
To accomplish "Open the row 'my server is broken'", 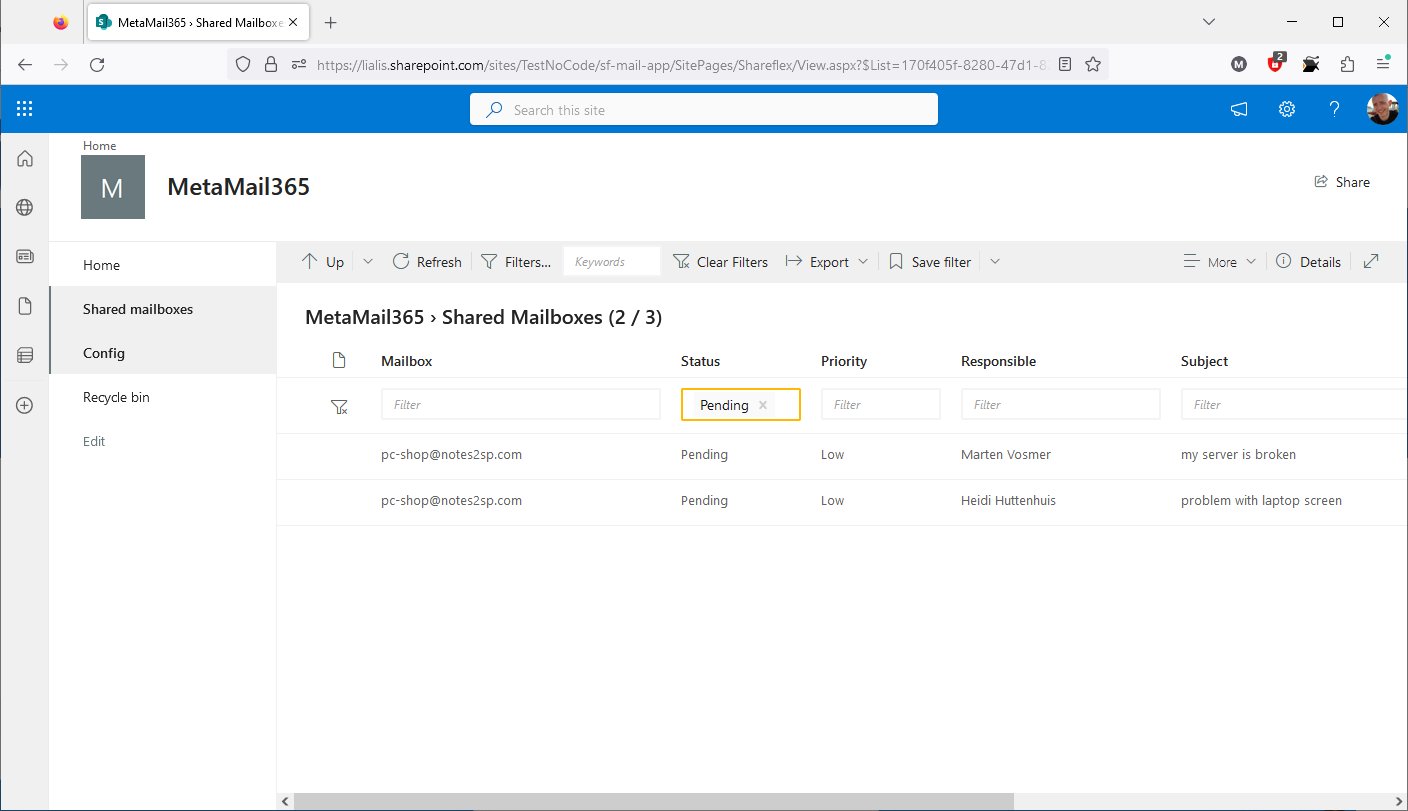I will (842, 455).
